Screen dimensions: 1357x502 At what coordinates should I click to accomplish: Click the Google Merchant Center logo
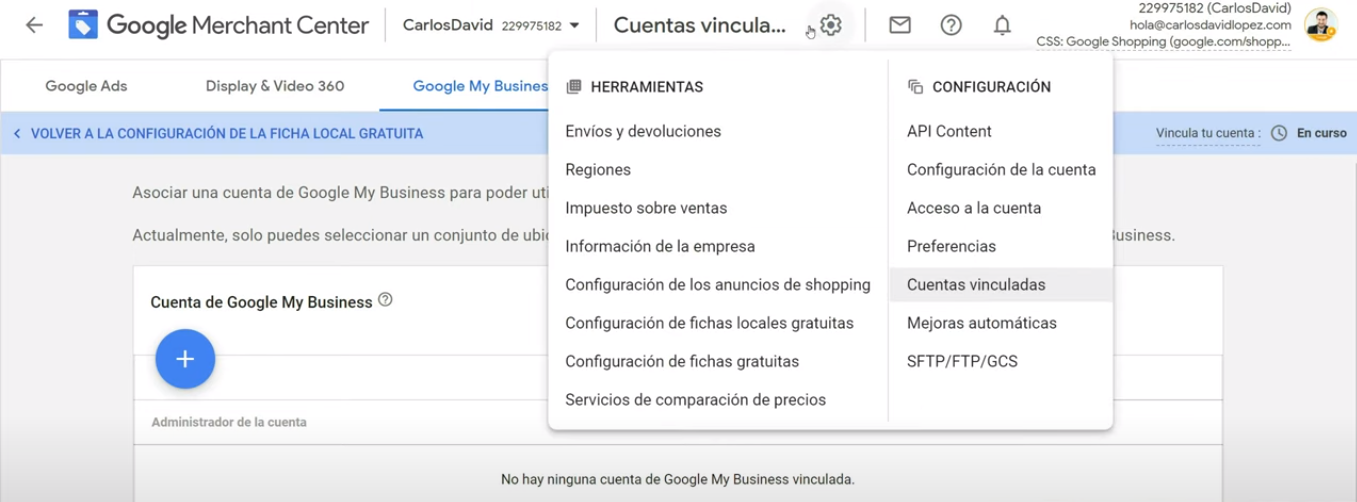218,25
